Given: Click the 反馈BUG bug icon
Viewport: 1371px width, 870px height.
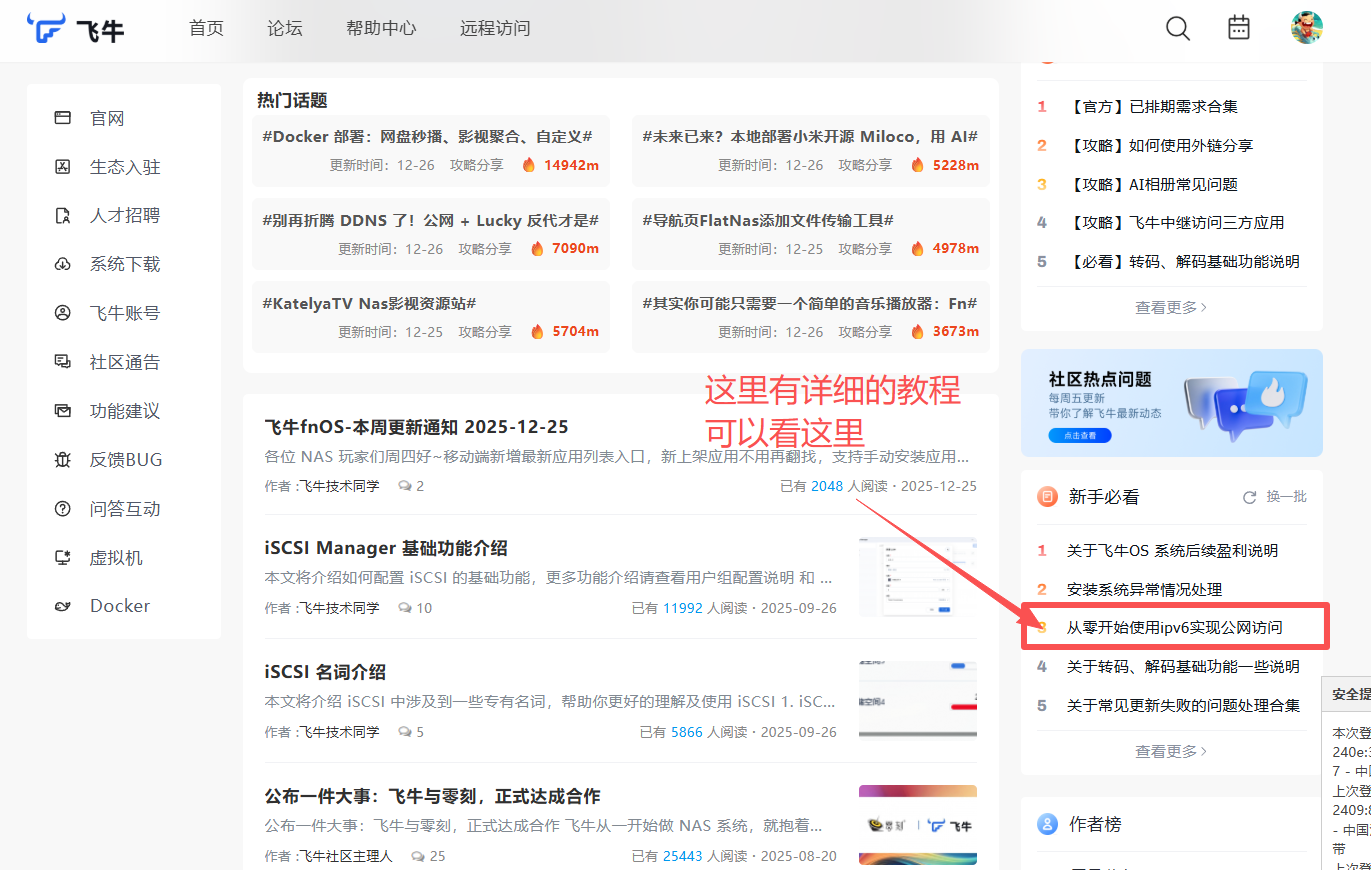Looking at the screenshot, I should click(x=63, y=460).
